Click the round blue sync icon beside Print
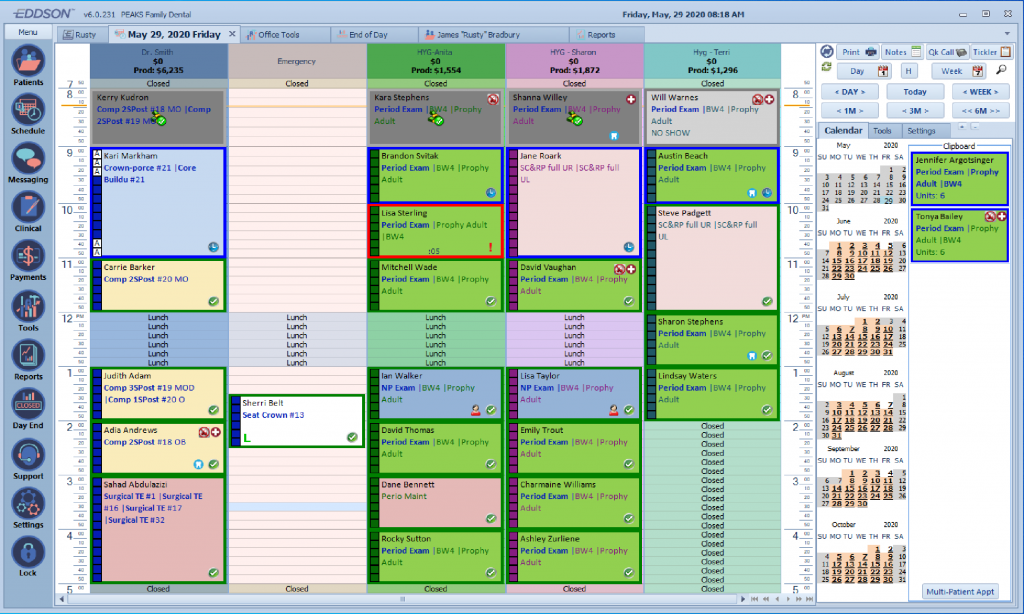This screenshot has height=614, width=1024. [827, 52]
